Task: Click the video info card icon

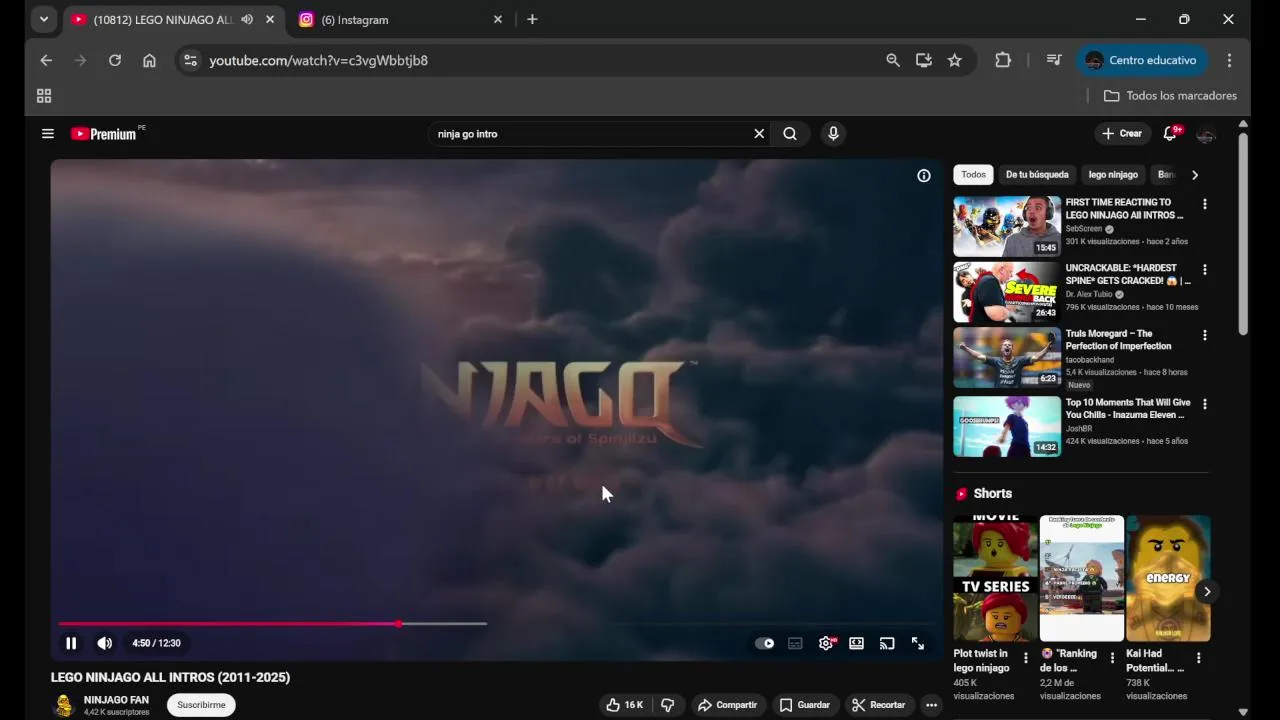Action: click(x=924, y=176)
